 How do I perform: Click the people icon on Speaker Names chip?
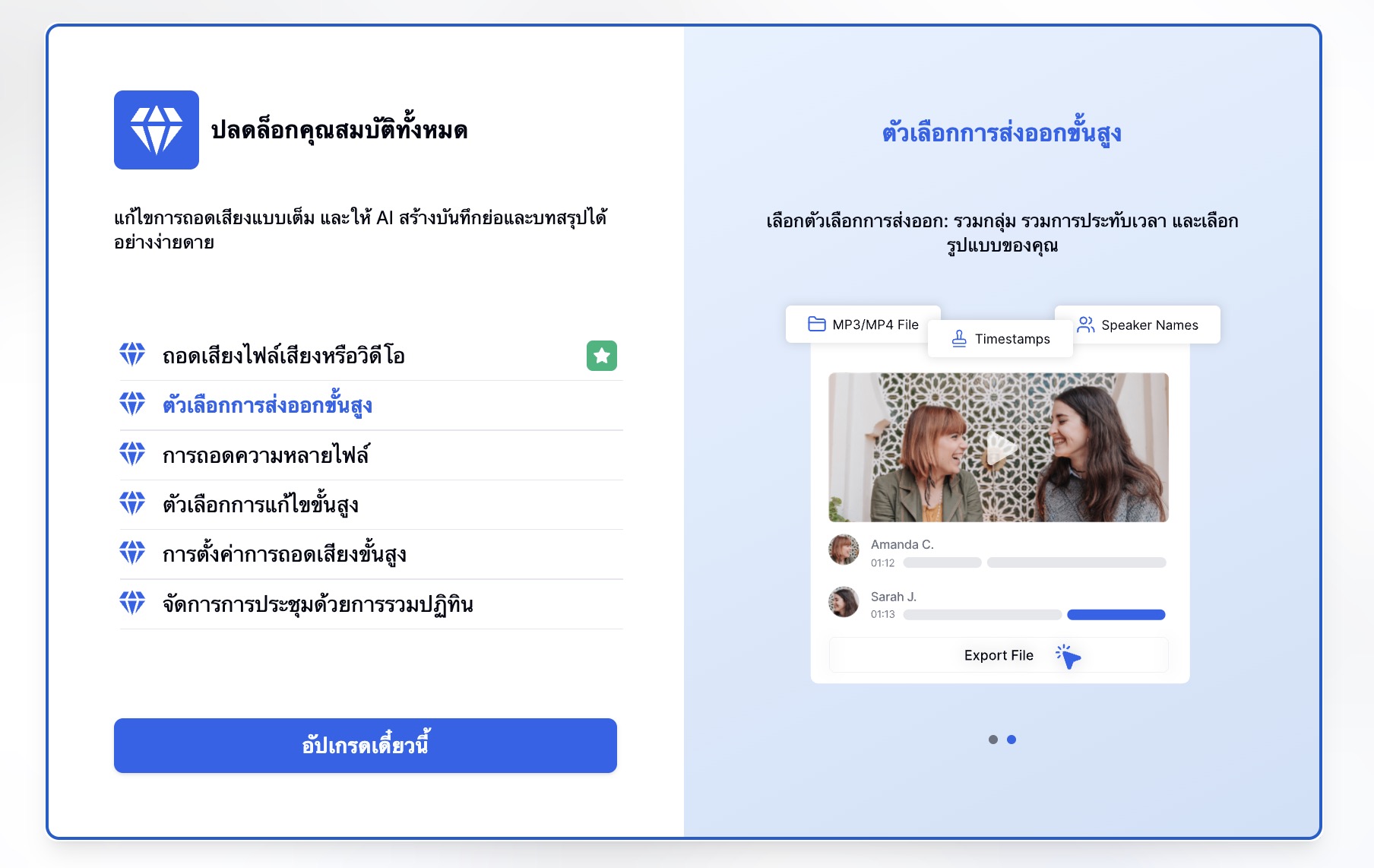[1086, 325]
